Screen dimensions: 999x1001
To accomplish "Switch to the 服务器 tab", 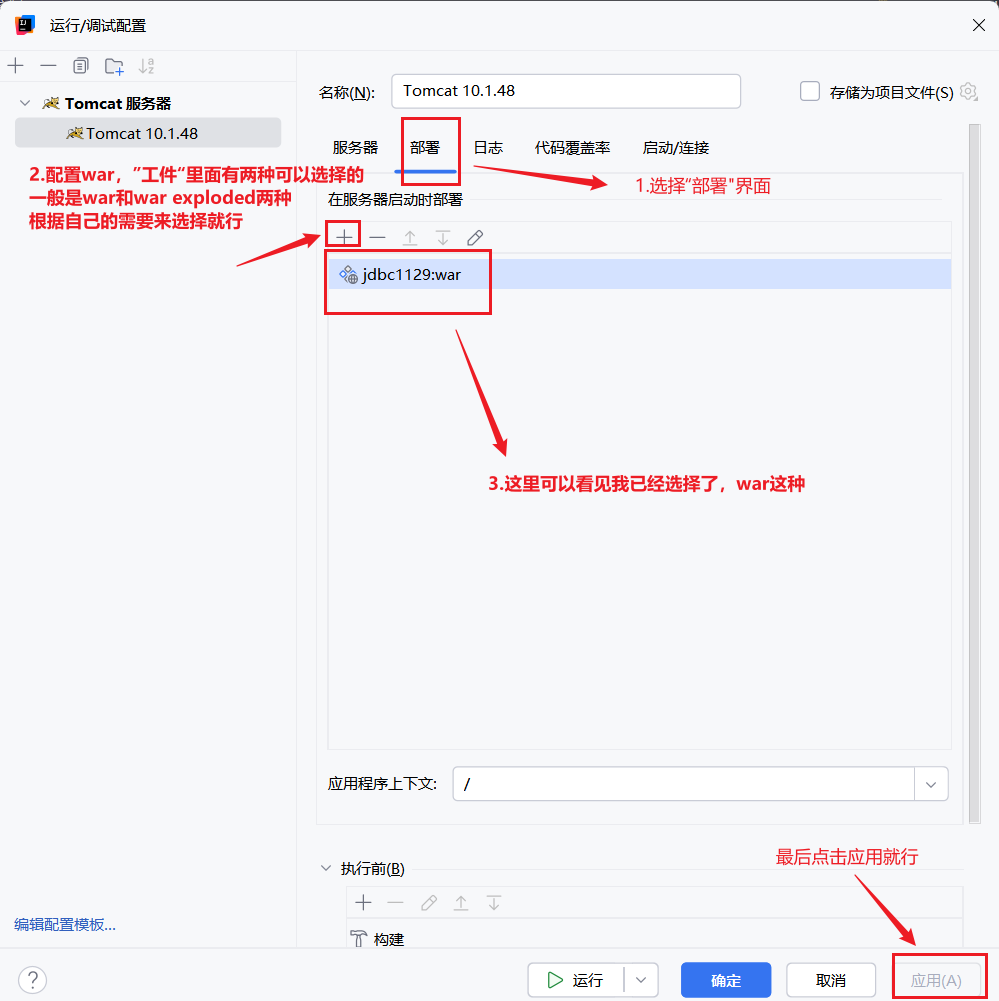I will (356, 147).
